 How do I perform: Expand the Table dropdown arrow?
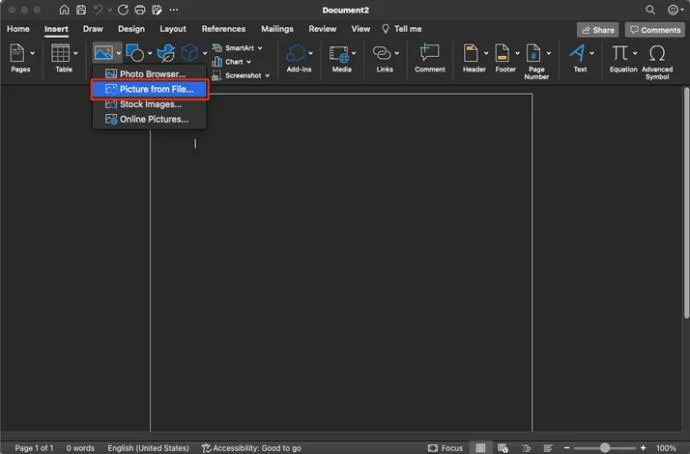pos(76,53)
